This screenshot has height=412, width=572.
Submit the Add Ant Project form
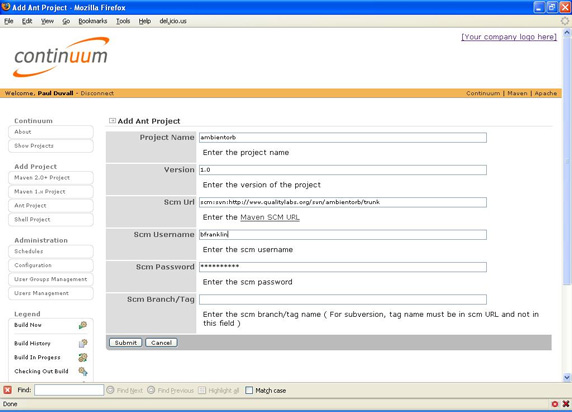(125, 343)
